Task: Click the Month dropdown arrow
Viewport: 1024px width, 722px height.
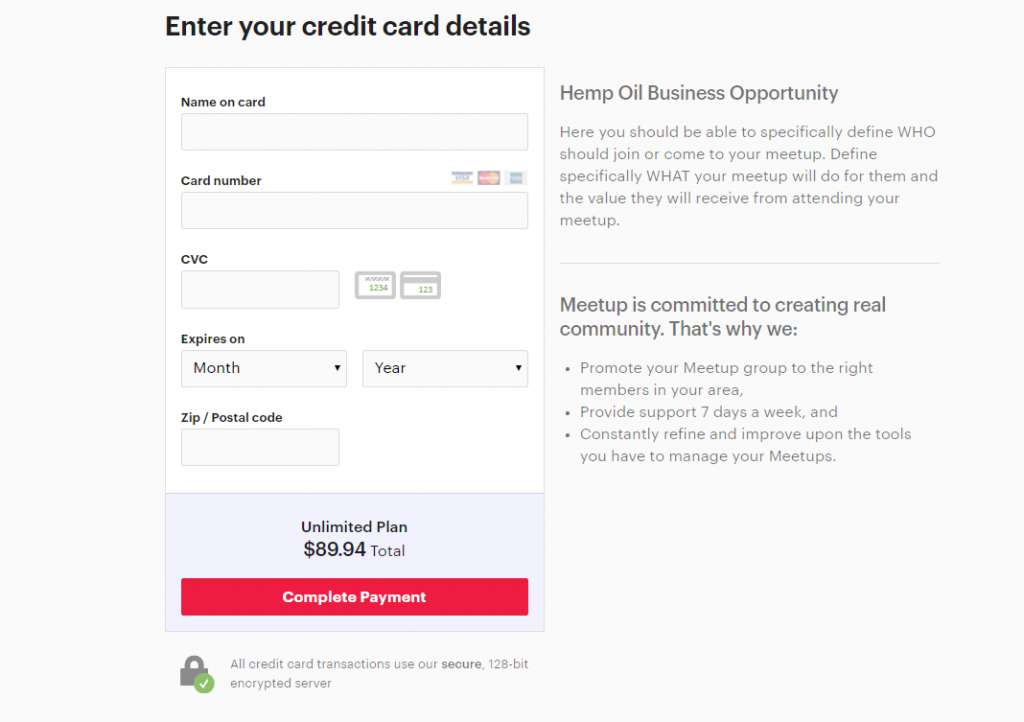Action: tap(337, 368)
